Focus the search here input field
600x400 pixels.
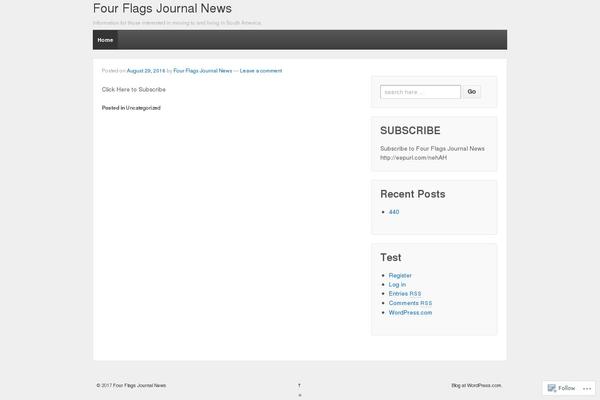click(420, 92)
